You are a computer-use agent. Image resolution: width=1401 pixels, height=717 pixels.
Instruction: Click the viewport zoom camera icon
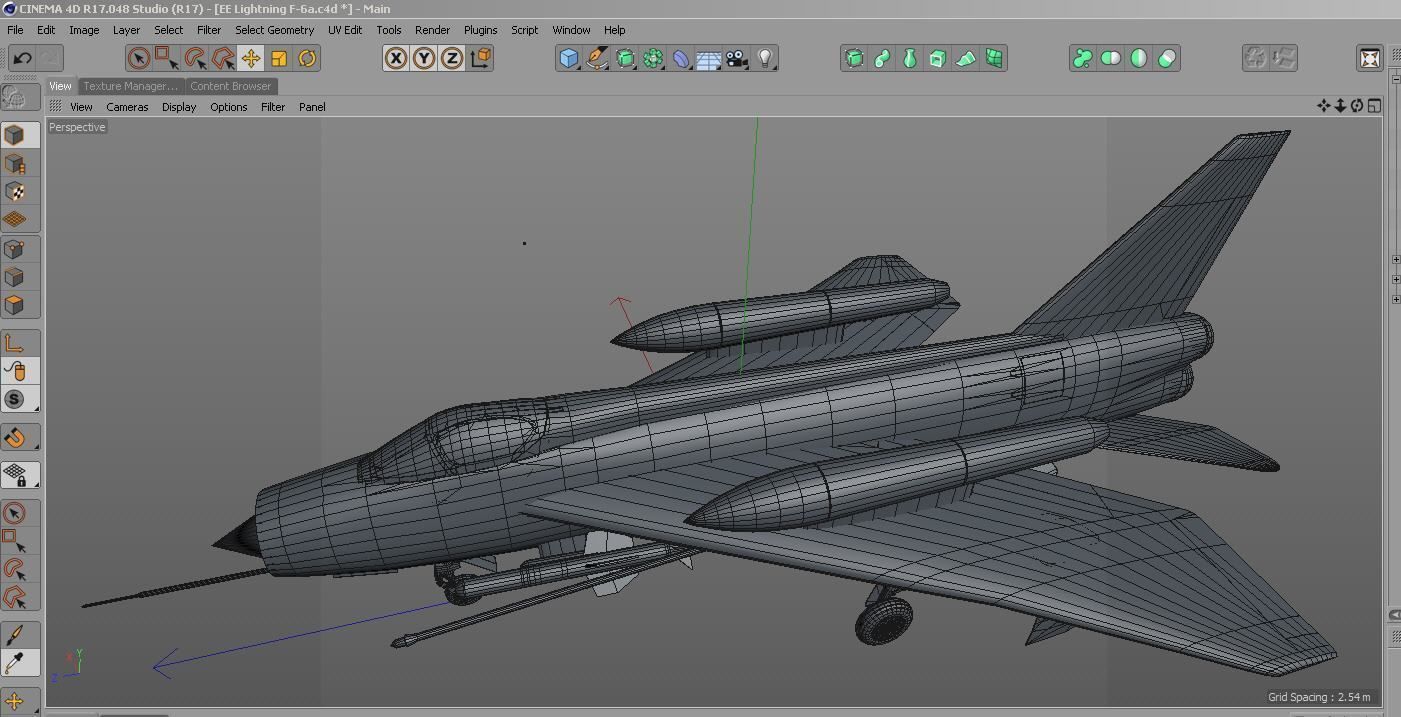tap(1340, 106)
